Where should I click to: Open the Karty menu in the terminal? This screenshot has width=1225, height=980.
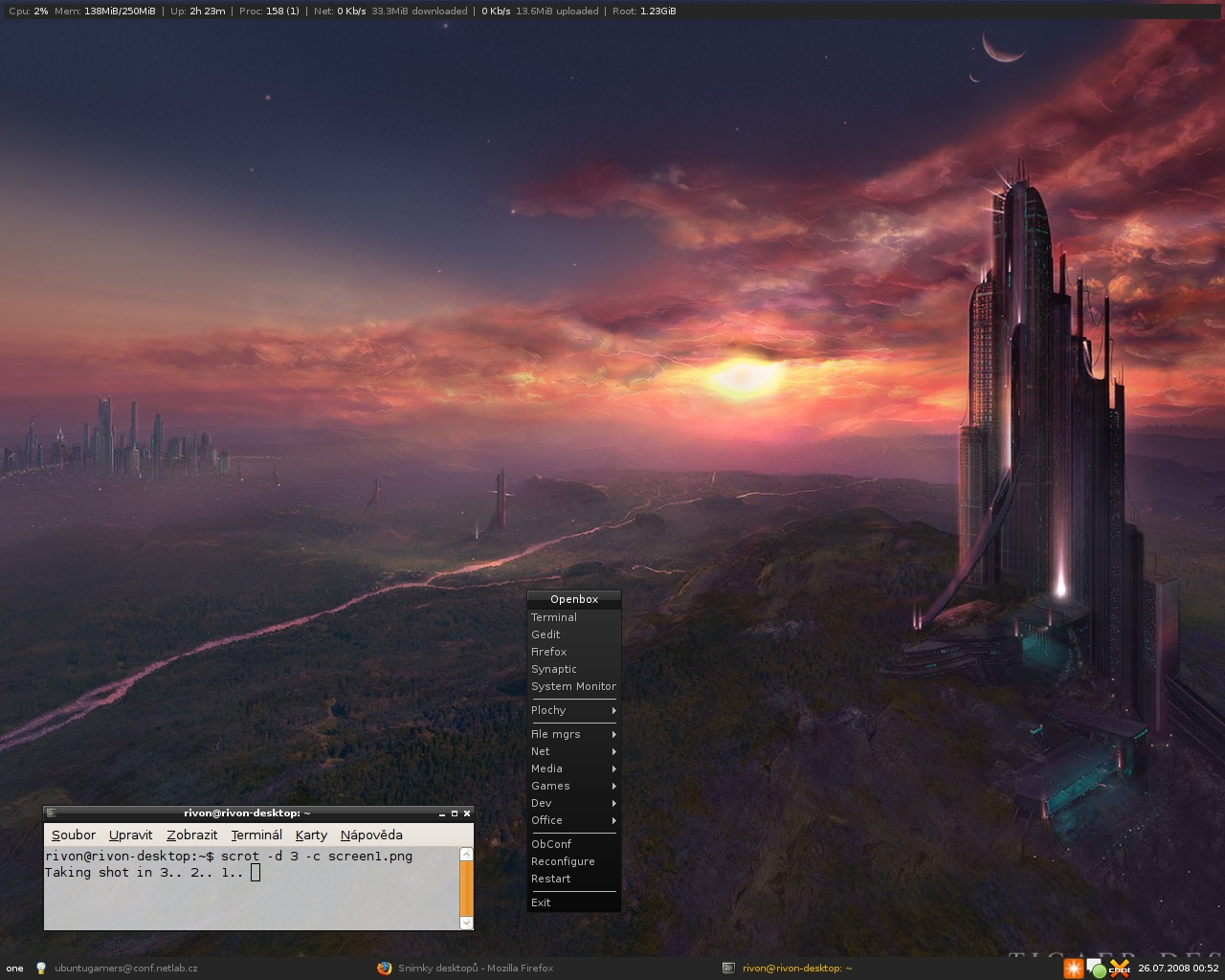[311, 835]
